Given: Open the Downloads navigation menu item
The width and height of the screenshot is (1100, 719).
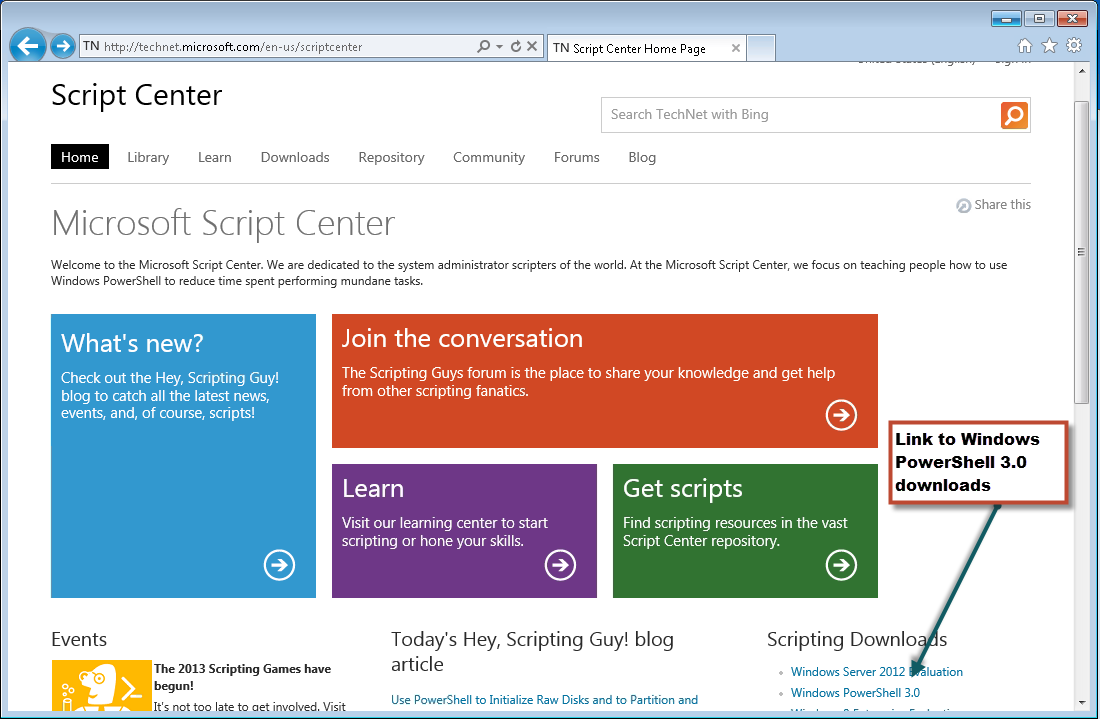Looking at the screenshot, I should click(295, 157).
